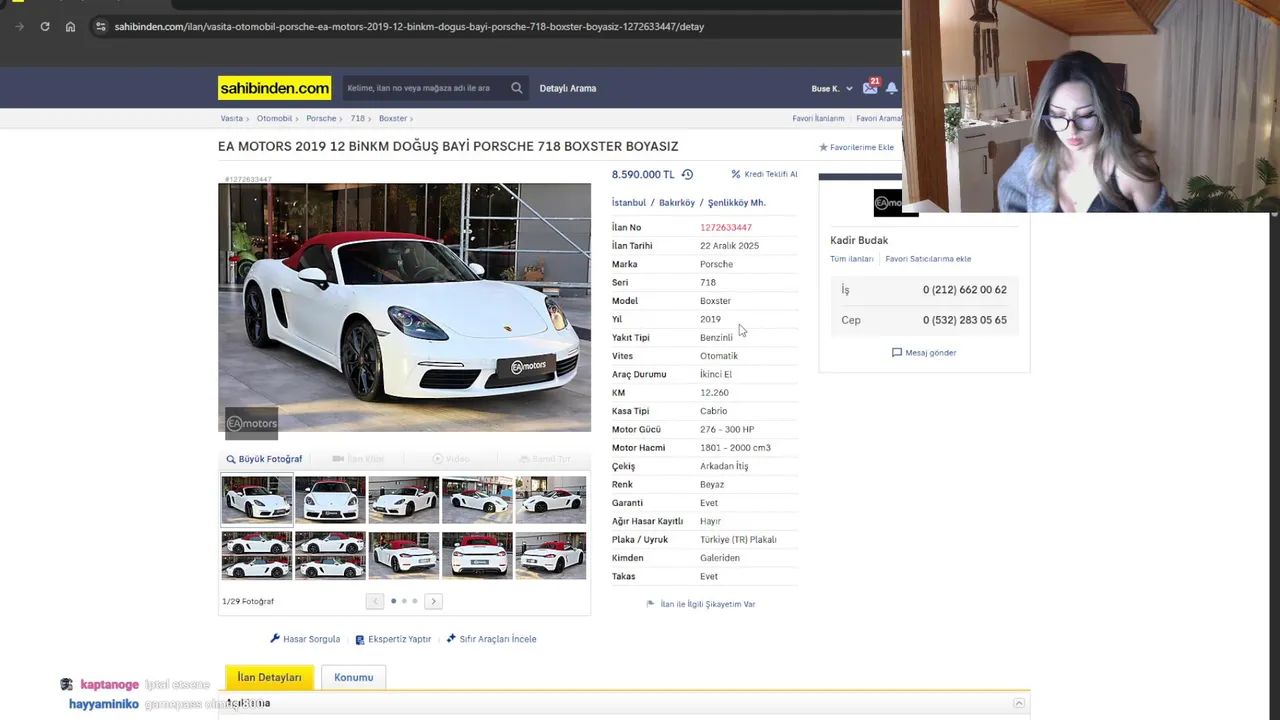Click the sahibinden.com logo
This screenshot has height=720, width=1280.
click(x=274, y=88)
